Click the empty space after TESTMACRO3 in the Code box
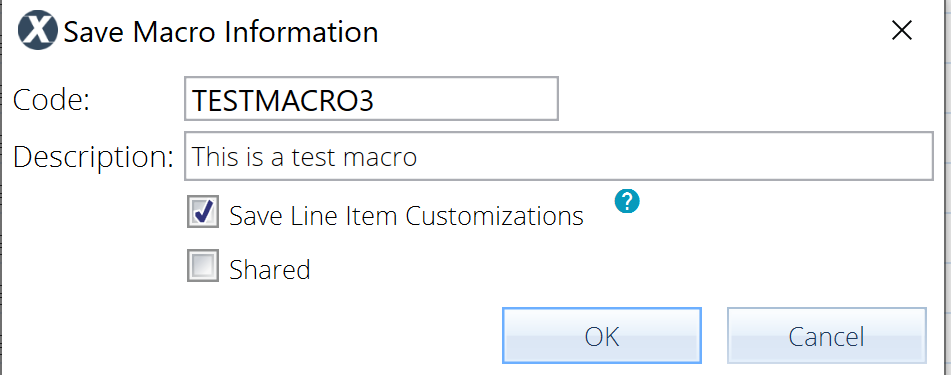This screenshot has height=375, width=951. (467, 98)
